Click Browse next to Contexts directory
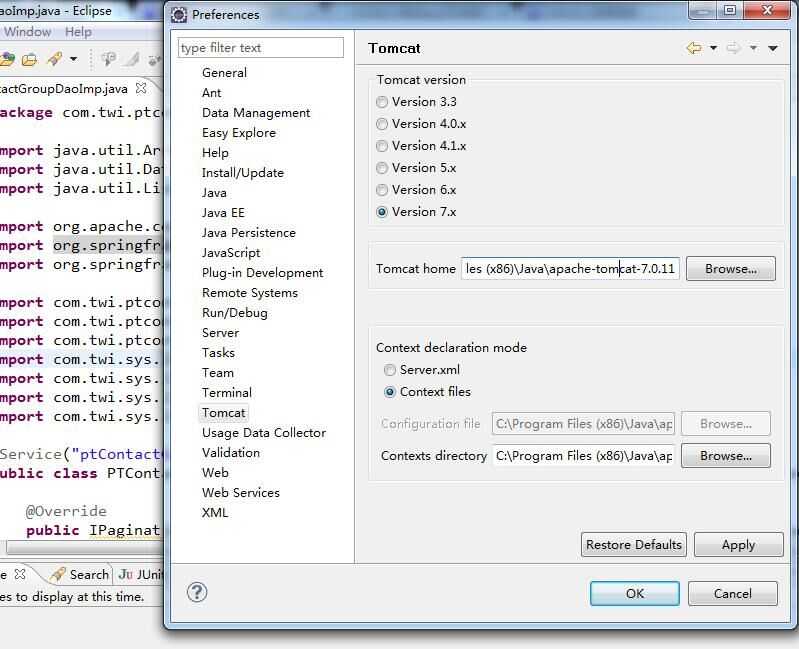 (726, 455)
